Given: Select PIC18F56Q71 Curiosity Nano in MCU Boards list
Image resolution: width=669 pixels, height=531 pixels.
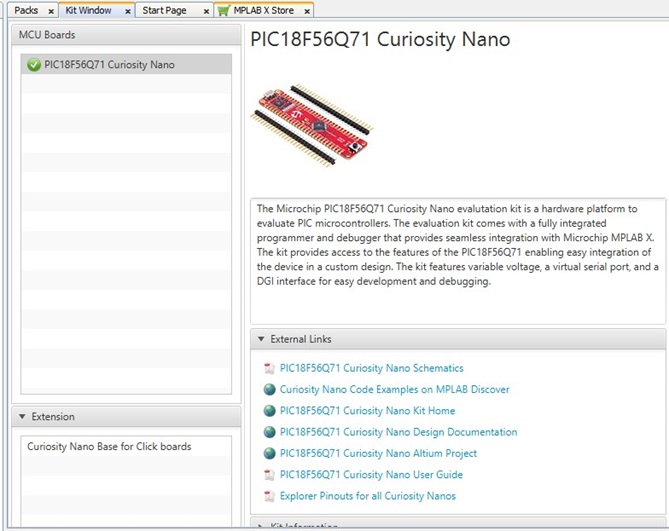Looking at the screenshot, I should [126, 64].
